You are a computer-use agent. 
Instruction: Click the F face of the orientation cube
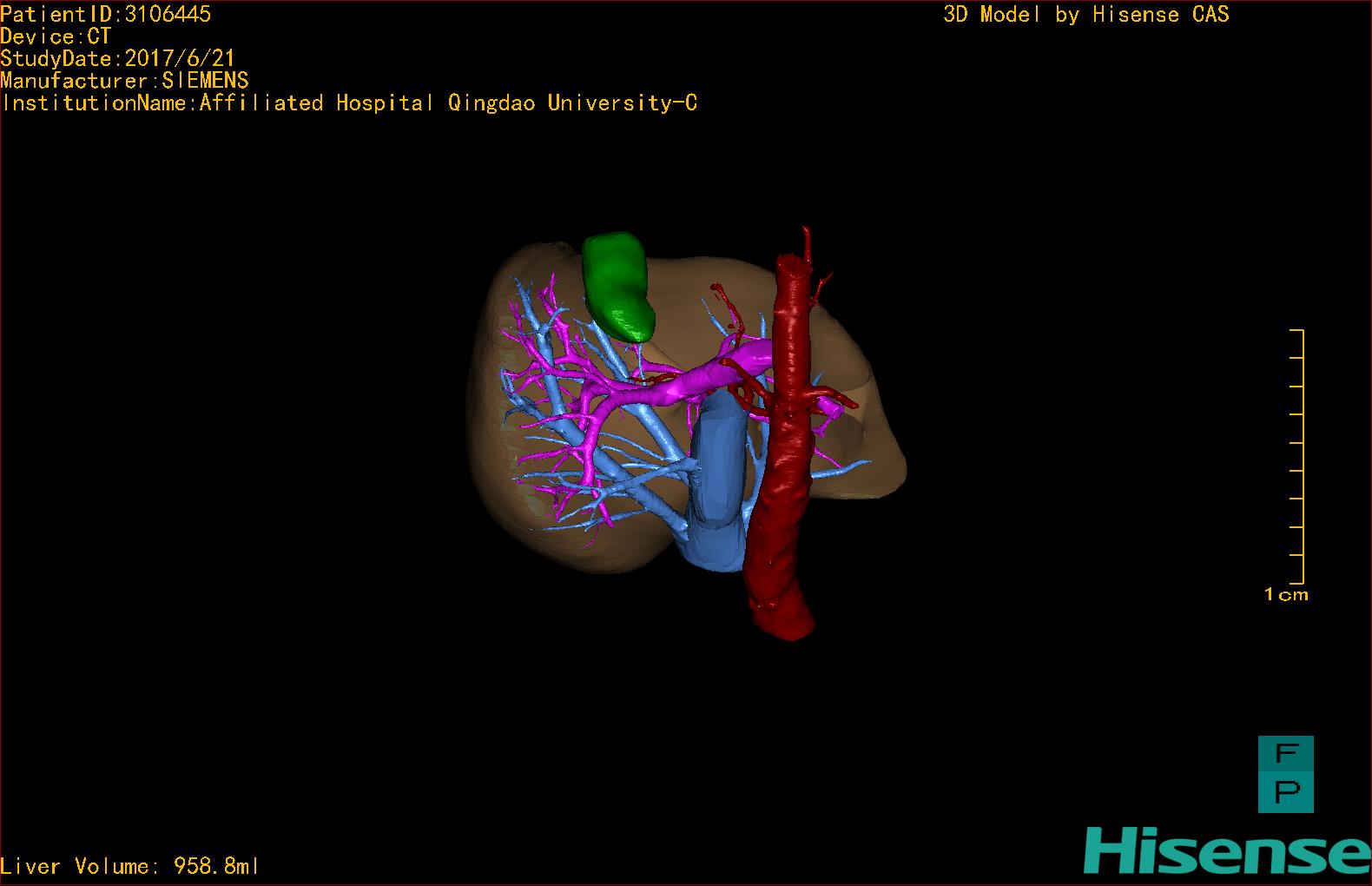point(1286,754)
